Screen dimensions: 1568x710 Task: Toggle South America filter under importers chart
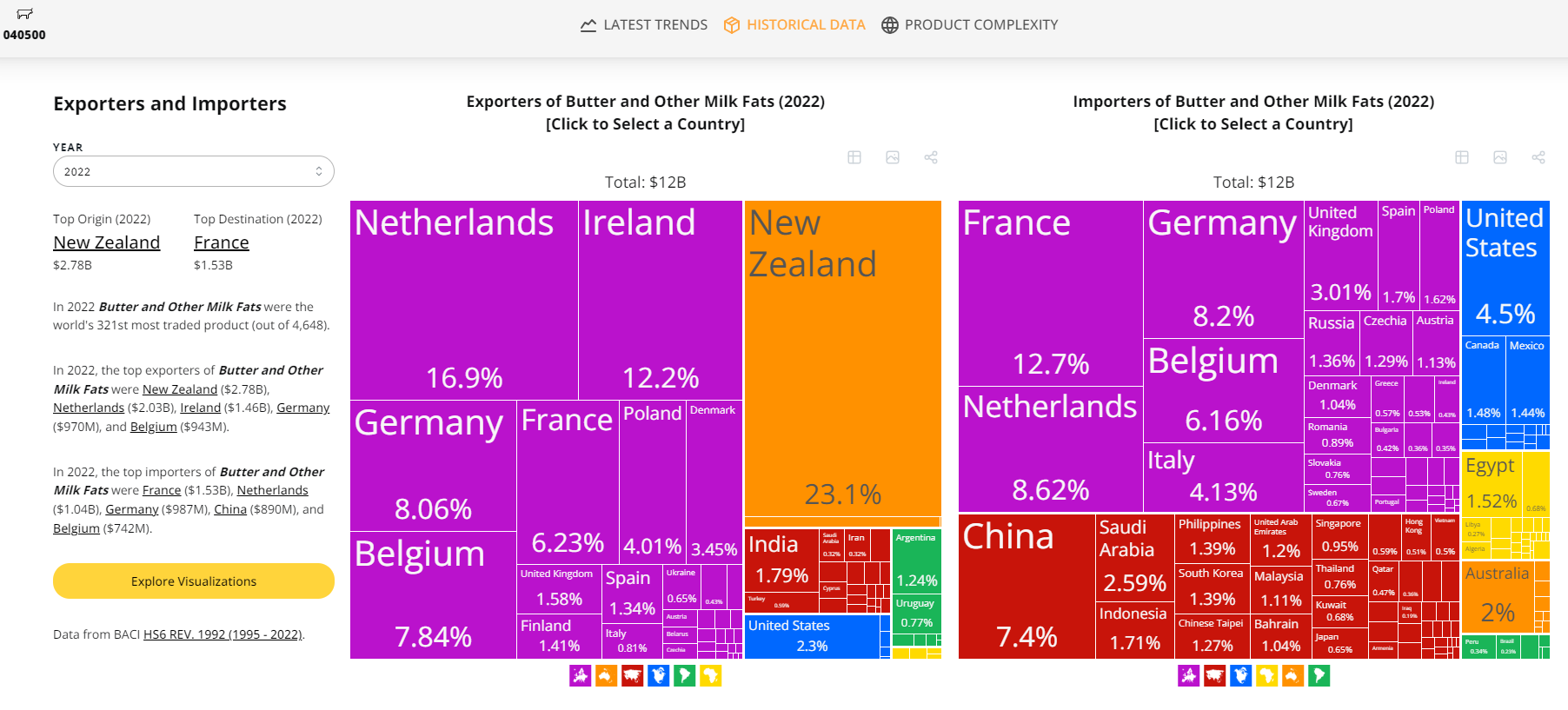[1319, 675]
